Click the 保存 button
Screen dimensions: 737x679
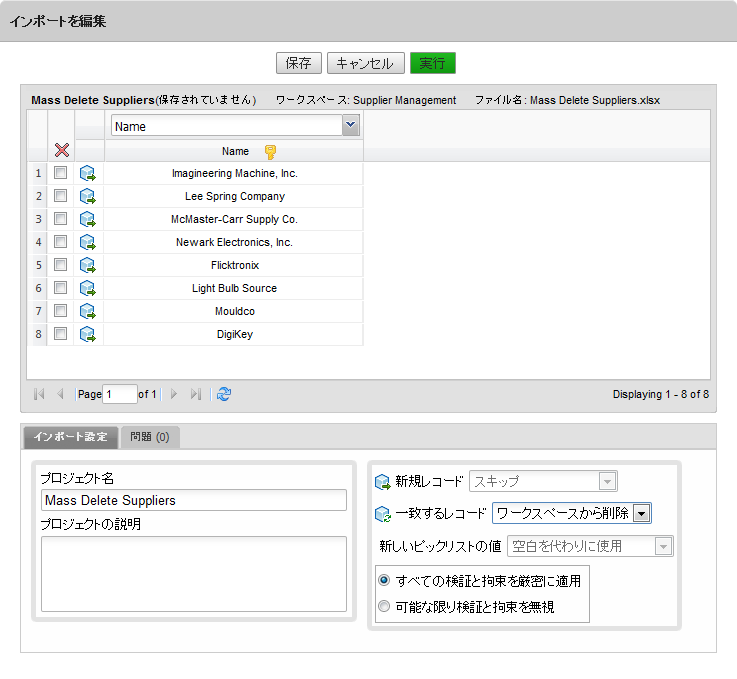pos(298,63)
